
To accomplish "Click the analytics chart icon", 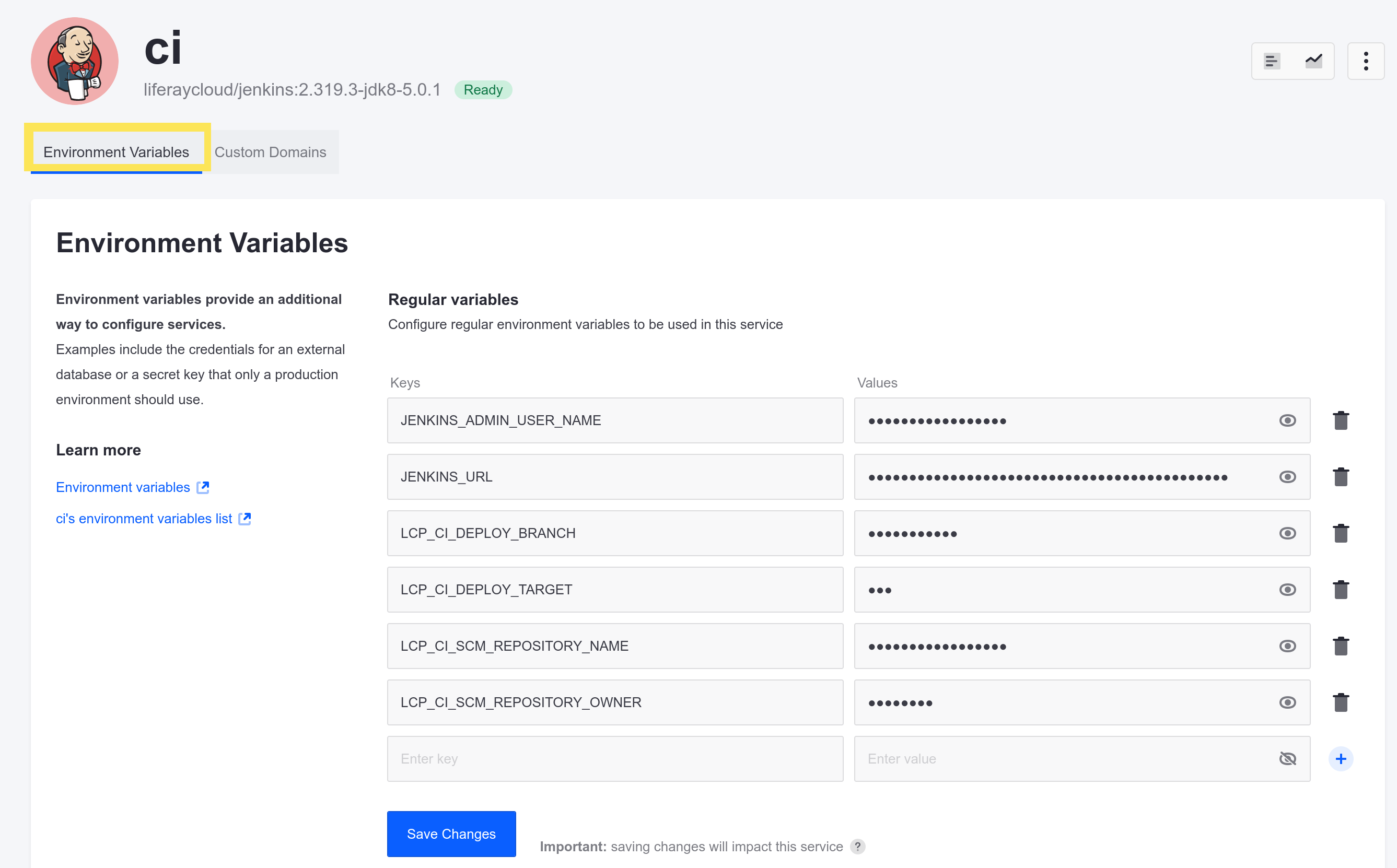I will (x=1313, y=59).
